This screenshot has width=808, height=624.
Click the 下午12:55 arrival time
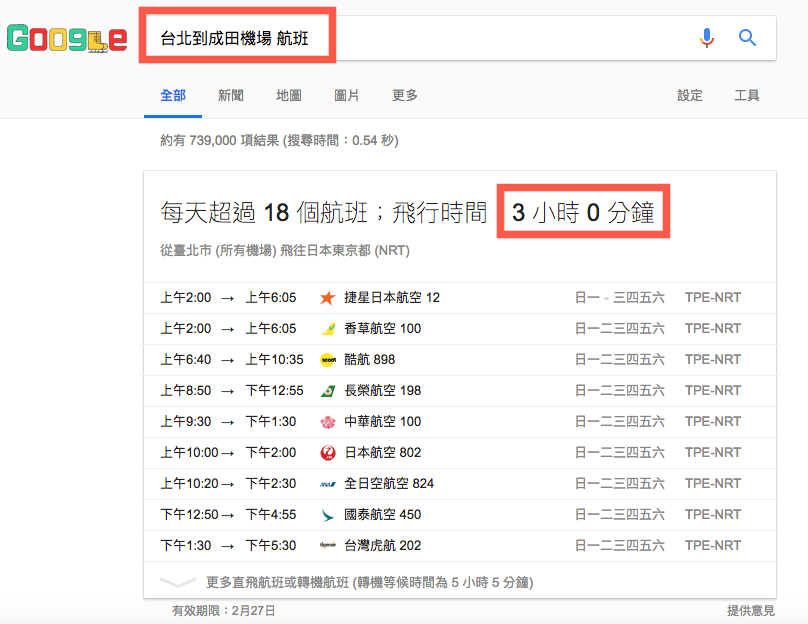[x=274, y=391]
